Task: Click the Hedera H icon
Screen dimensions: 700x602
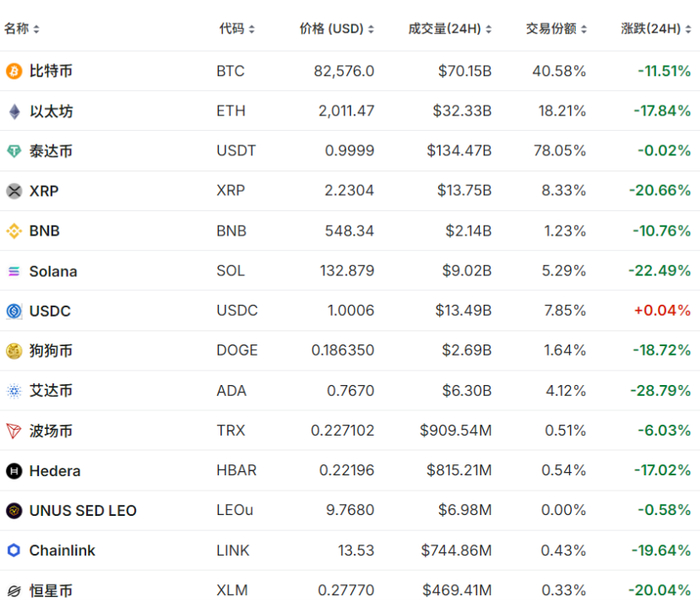Action: pos(14,471)
